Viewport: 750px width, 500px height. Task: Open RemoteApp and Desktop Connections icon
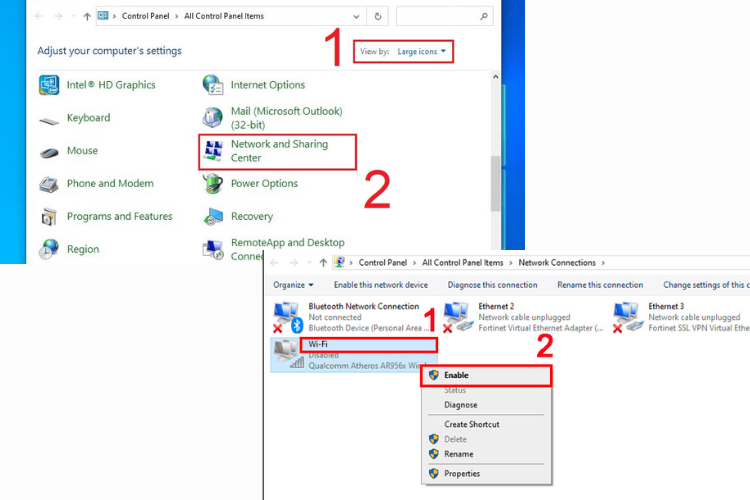coord(213,249)
